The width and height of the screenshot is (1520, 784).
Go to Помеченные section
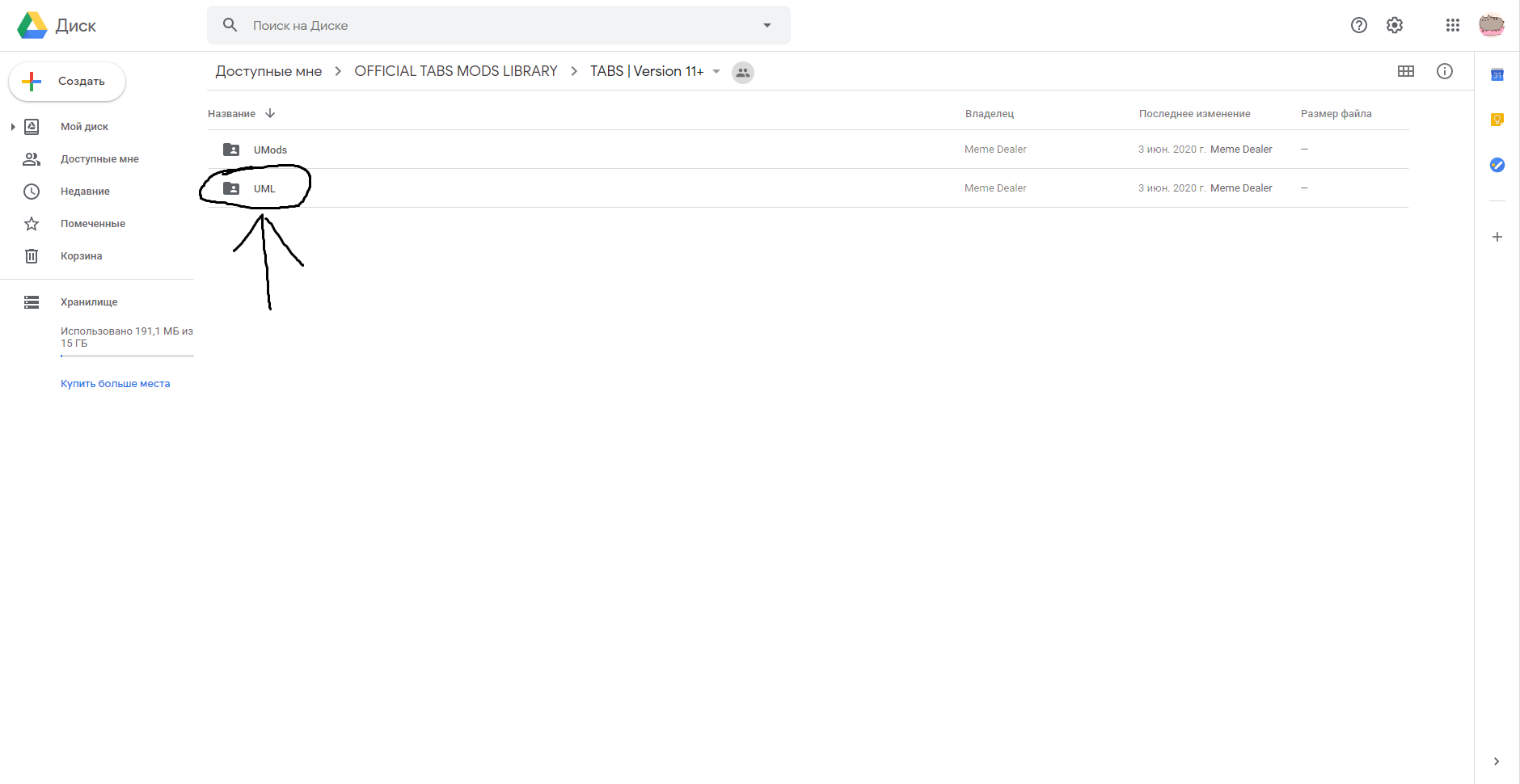(x=93, y=224)
